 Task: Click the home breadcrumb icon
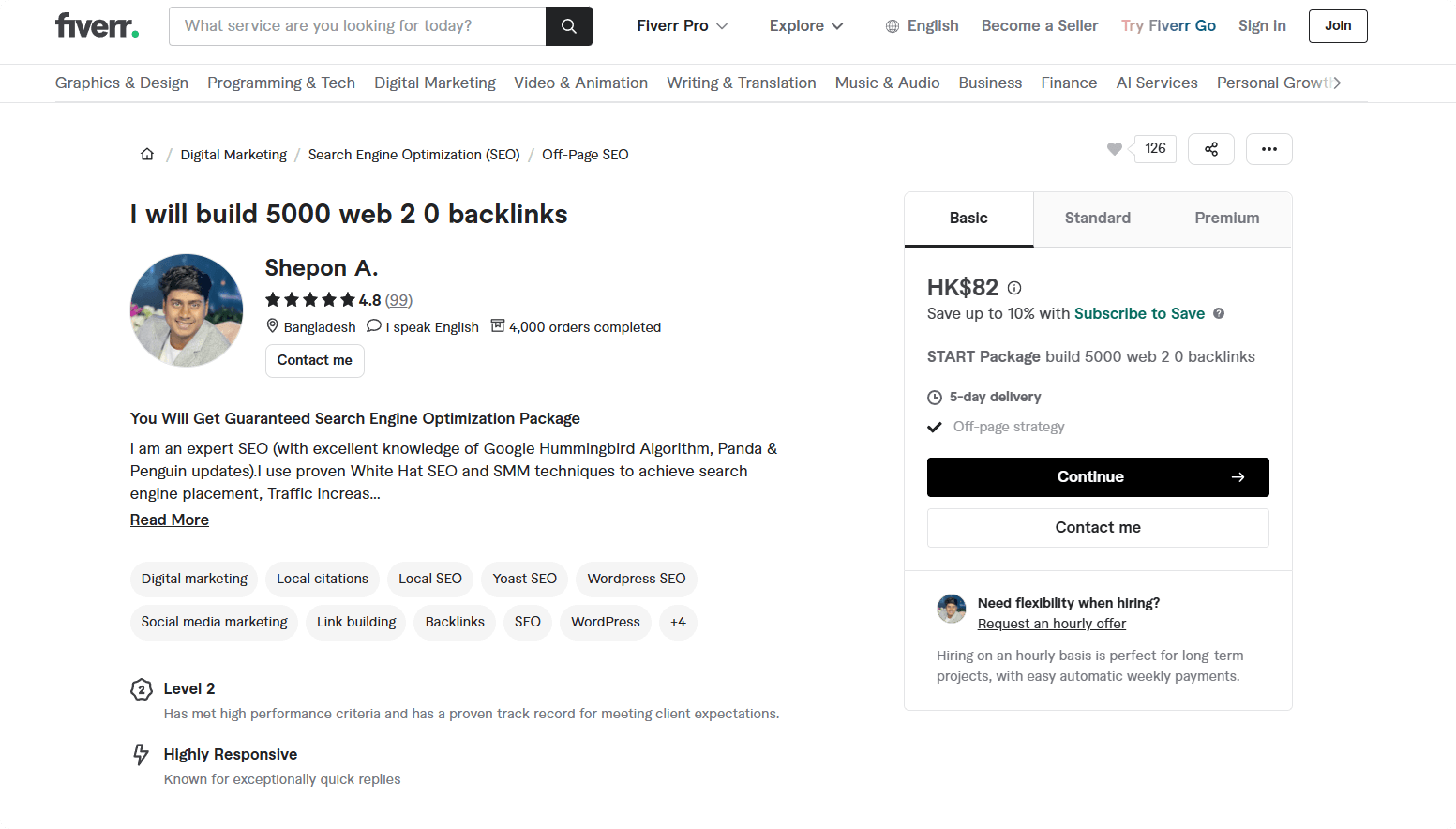tap(147, 155)
